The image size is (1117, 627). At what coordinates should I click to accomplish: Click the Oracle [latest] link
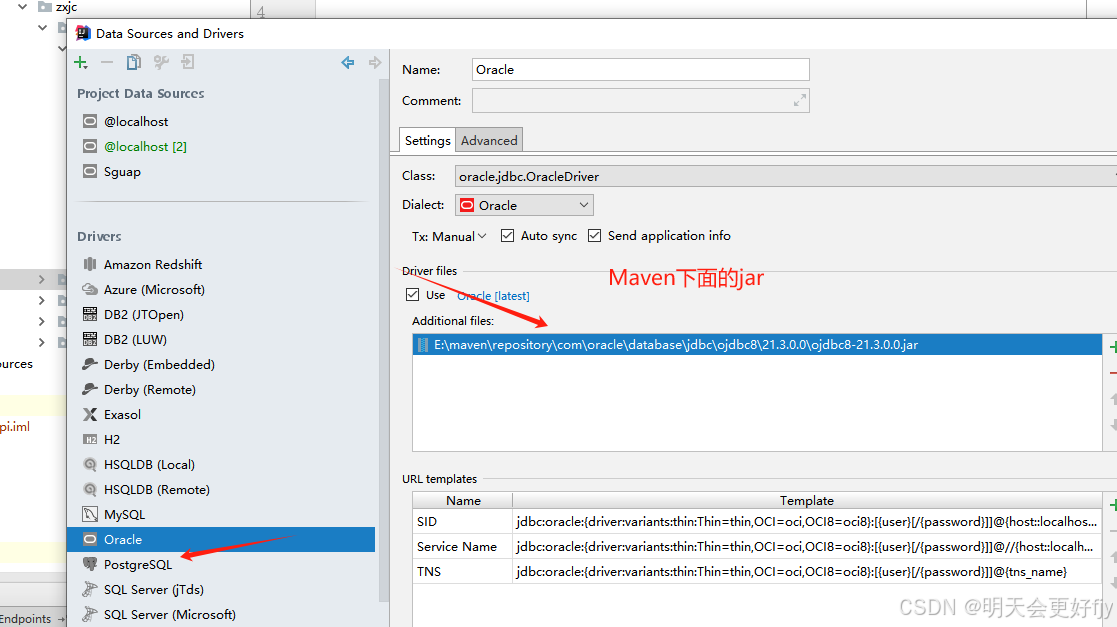coord(493,296)
